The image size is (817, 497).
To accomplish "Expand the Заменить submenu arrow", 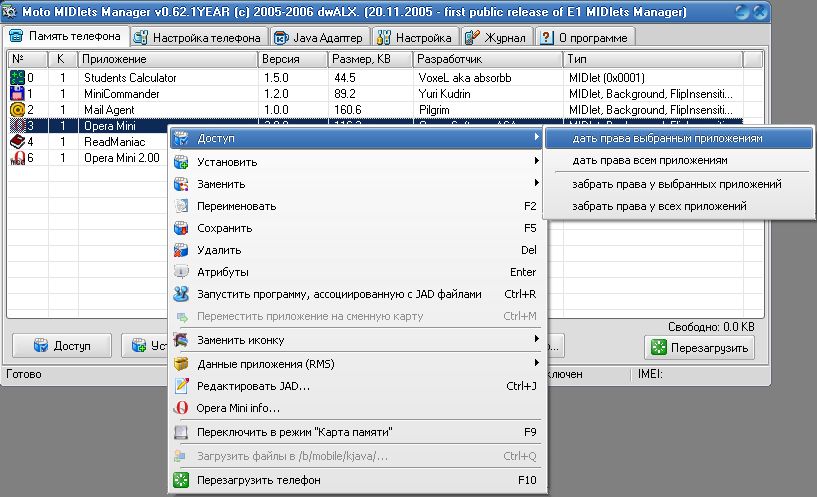I will 536,183.
